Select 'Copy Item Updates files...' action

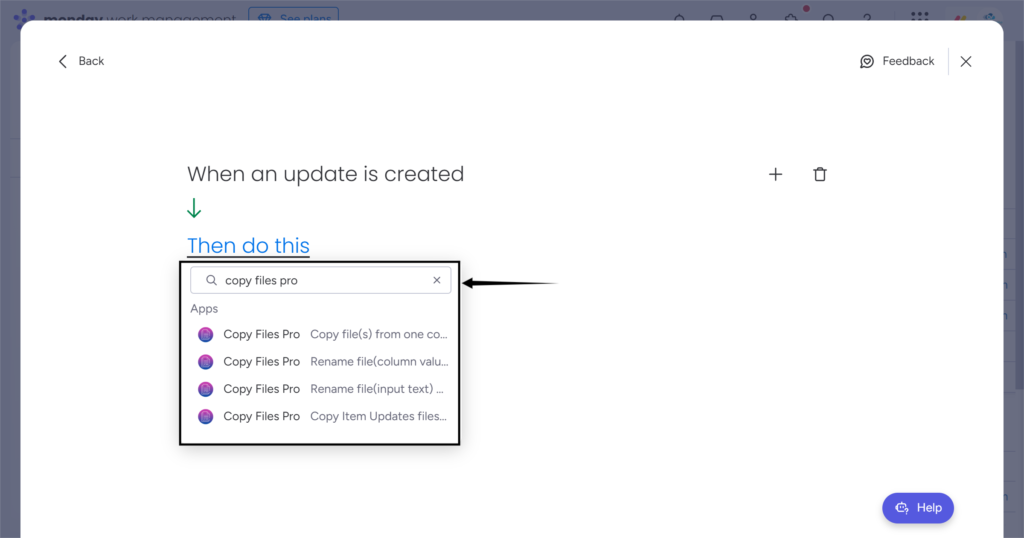322,417
